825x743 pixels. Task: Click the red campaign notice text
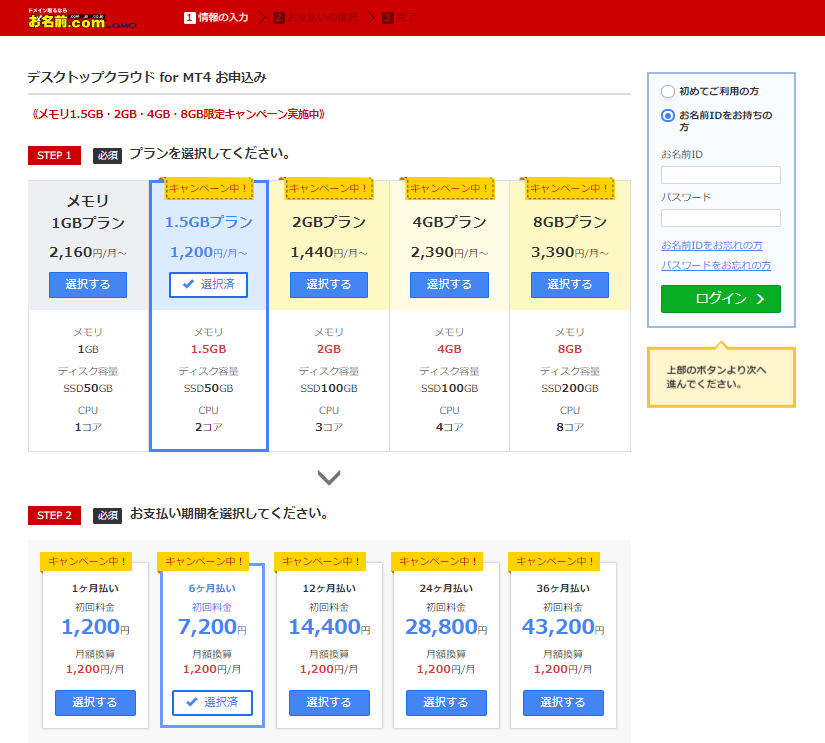[178, 114]
